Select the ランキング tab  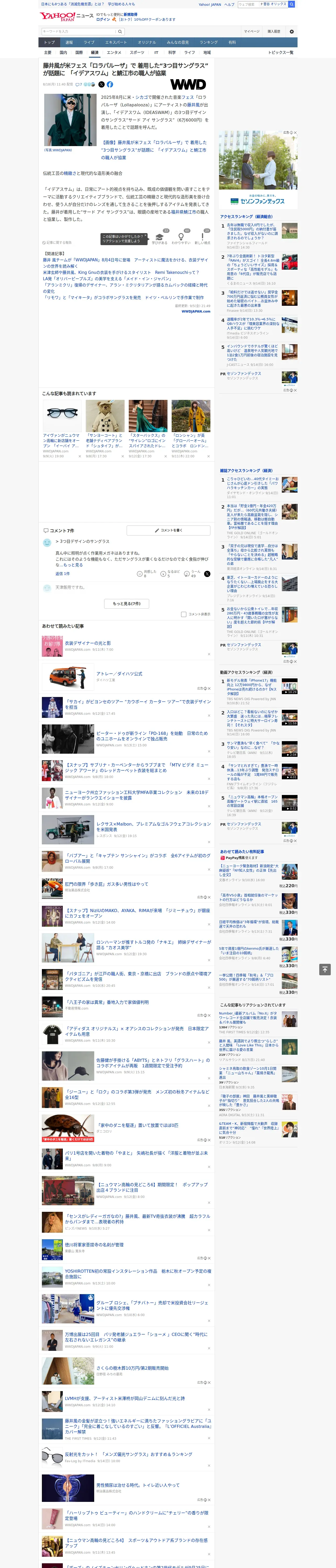(209, 43)
